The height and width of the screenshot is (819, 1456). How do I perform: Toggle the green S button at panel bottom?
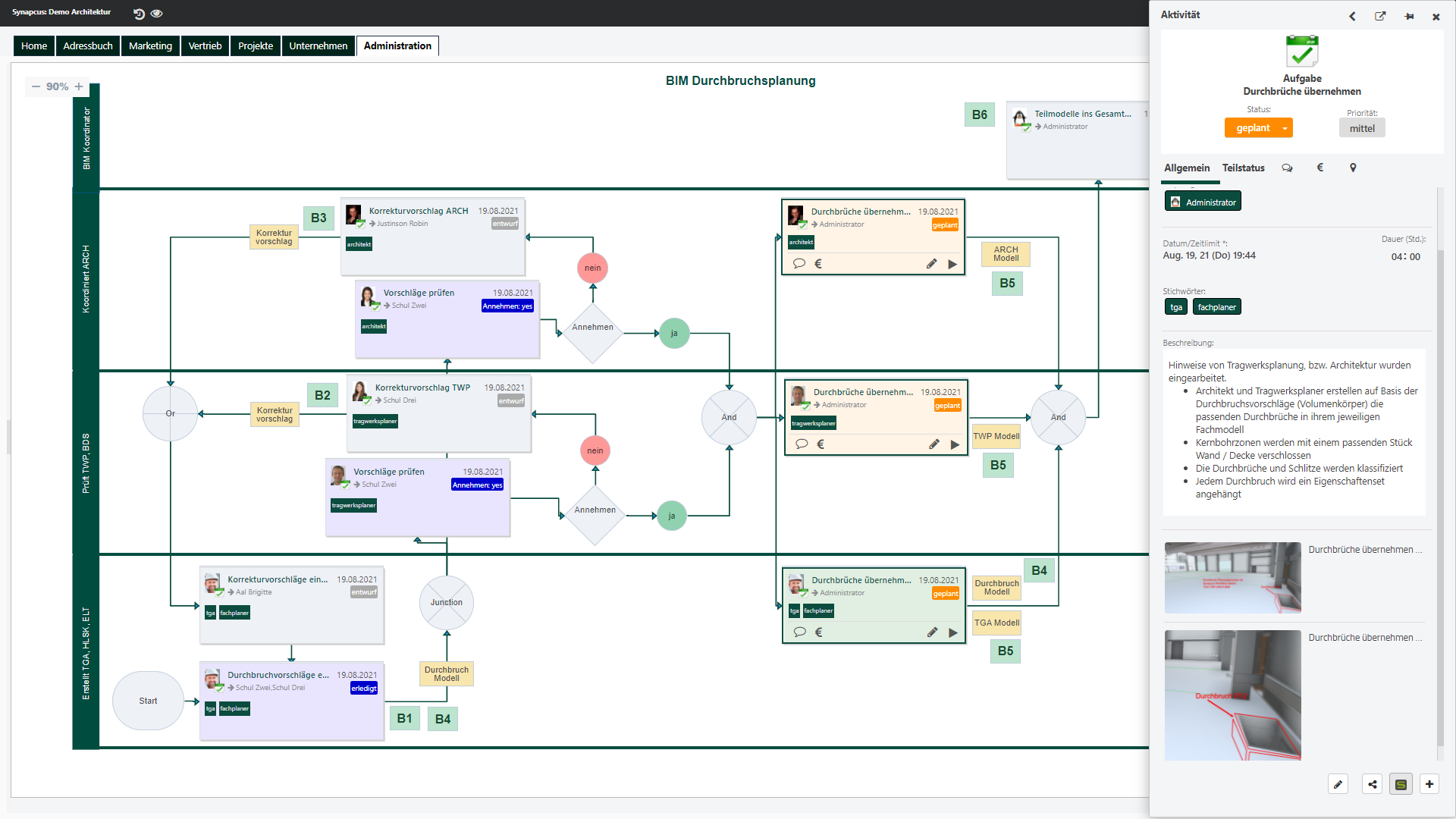pos(1401,784)
